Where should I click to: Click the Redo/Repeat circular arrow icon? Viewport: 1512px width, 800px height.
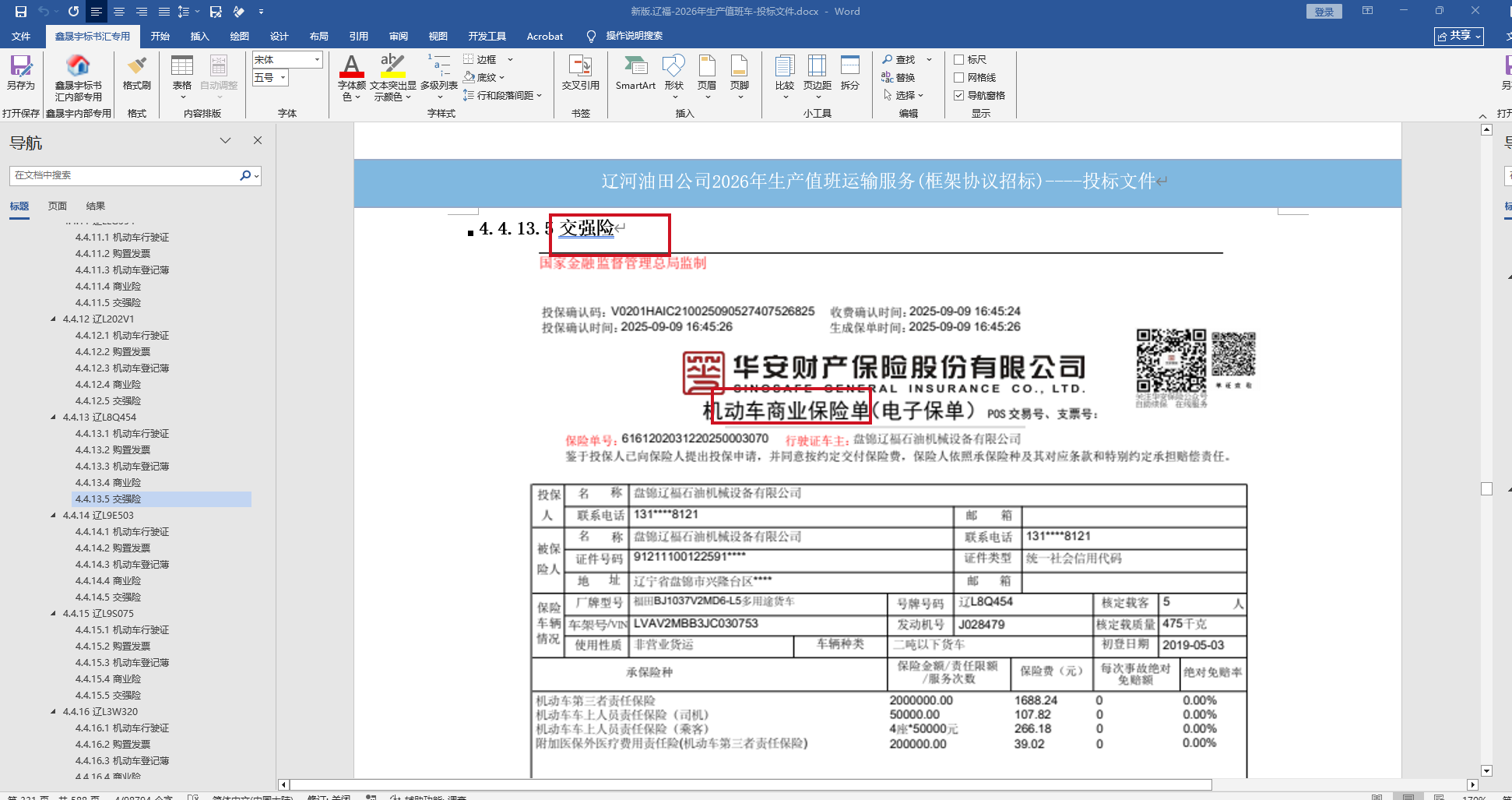[73, 12]
